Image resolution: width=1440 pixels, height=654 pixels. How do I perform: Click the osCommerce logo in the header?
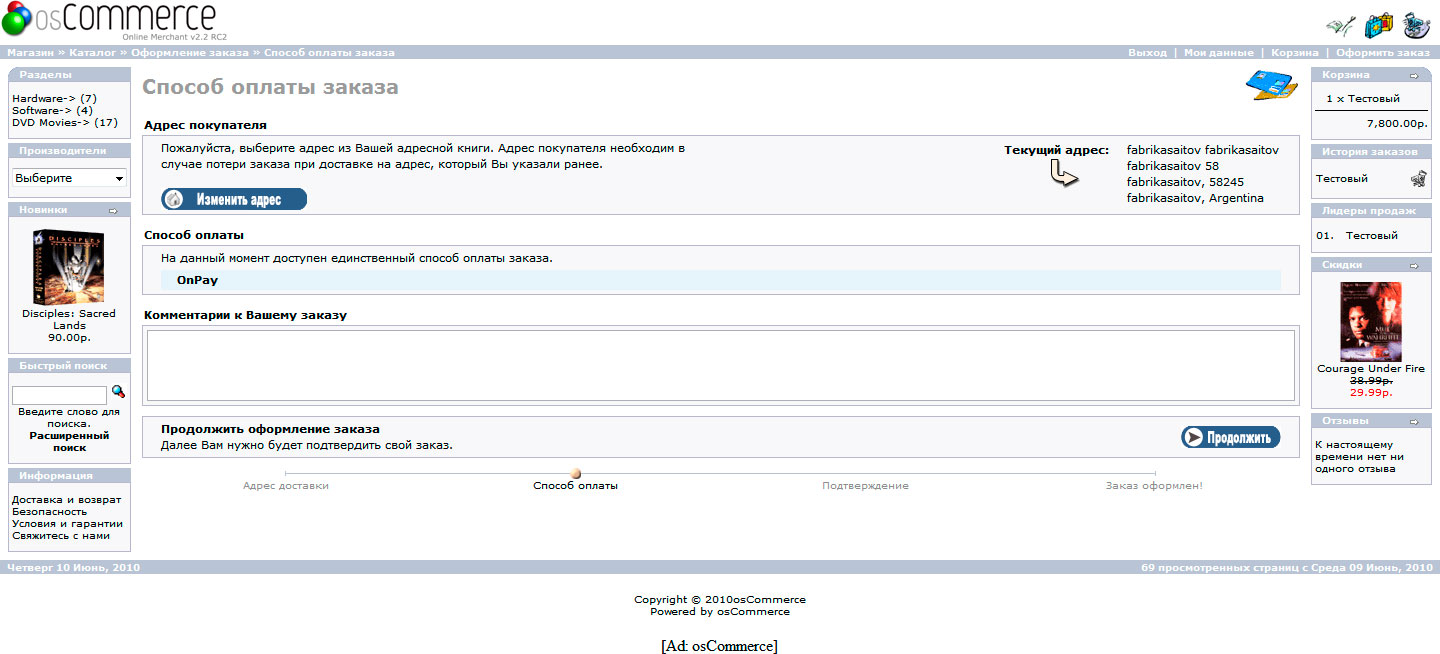coord(110,20)
